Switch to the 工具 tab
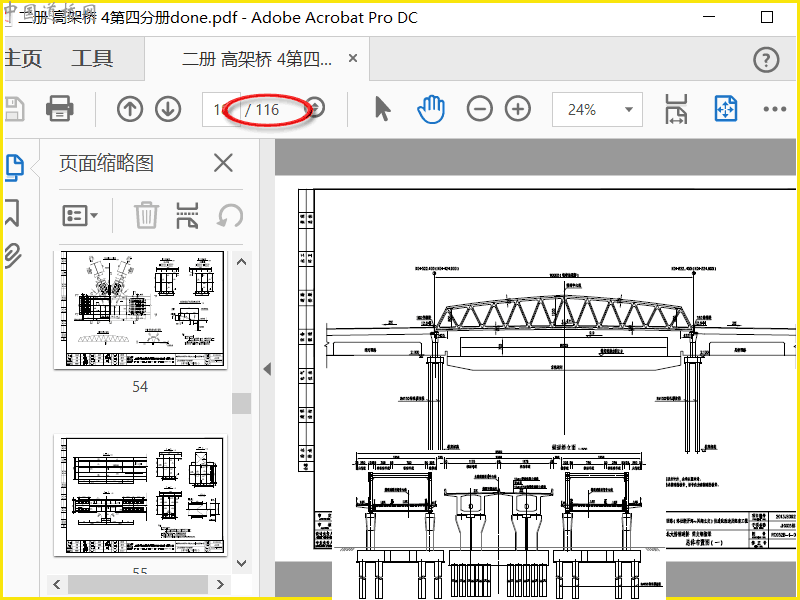This screenshot has width=800, height=600. click(x=92, y=58)
